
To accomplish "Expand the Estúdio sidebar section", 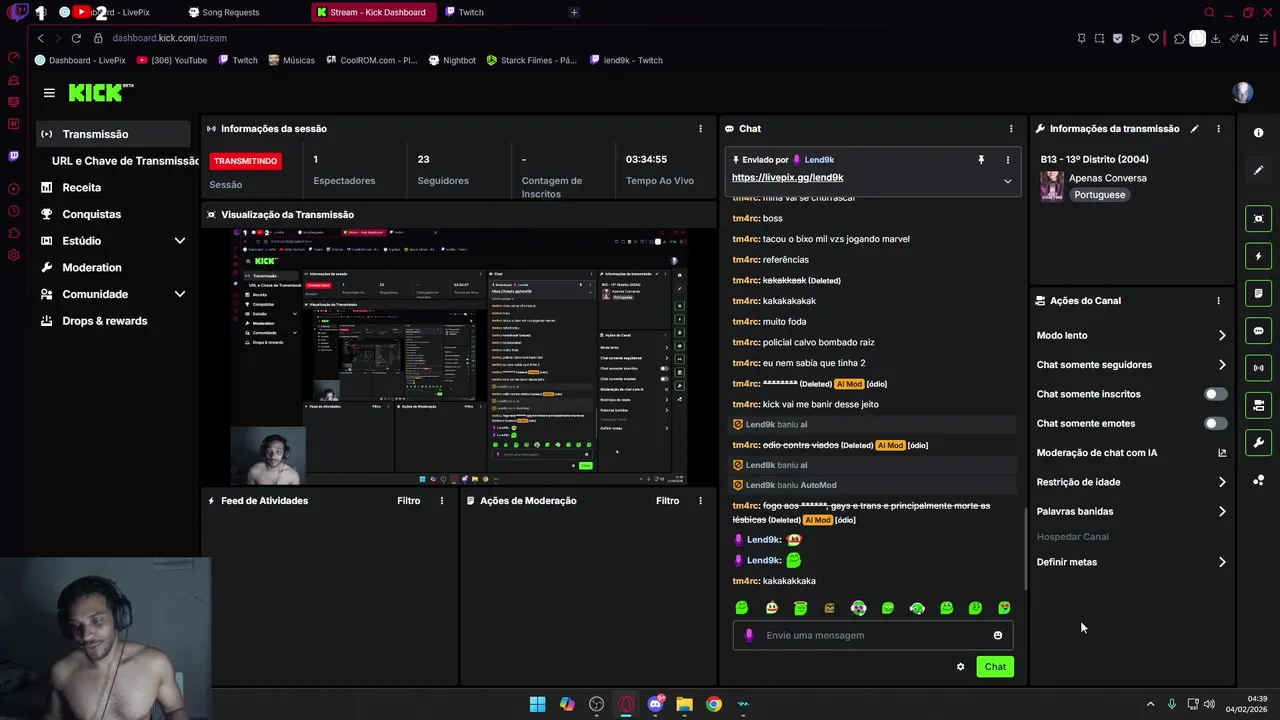I will click(180, 241).
